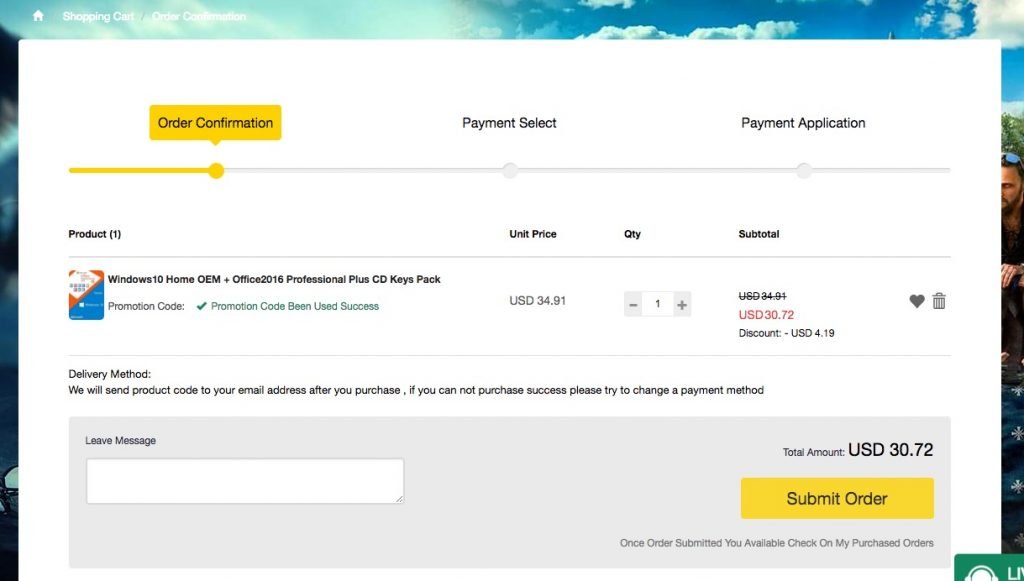The image size is (1024, 581).
Task: Open live chat headset widget
Action: (x=989, y=568)
